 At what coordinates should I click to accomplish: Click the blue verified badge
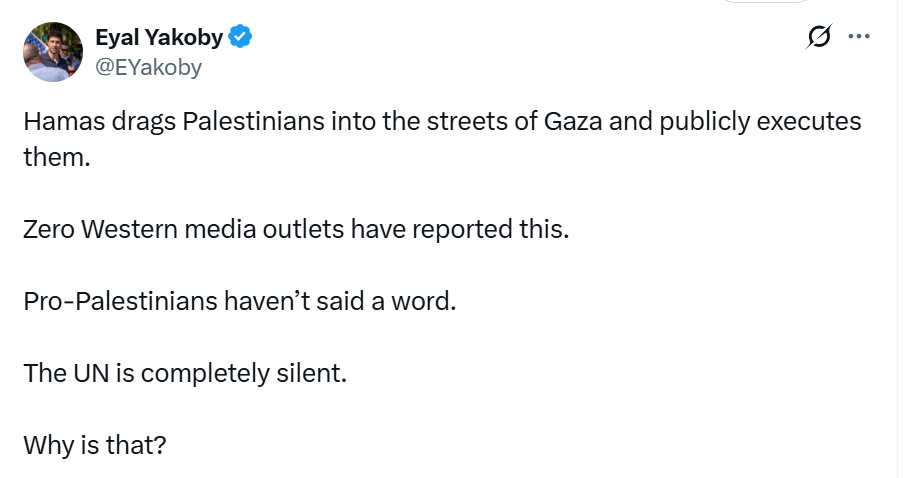pos(241,38)
